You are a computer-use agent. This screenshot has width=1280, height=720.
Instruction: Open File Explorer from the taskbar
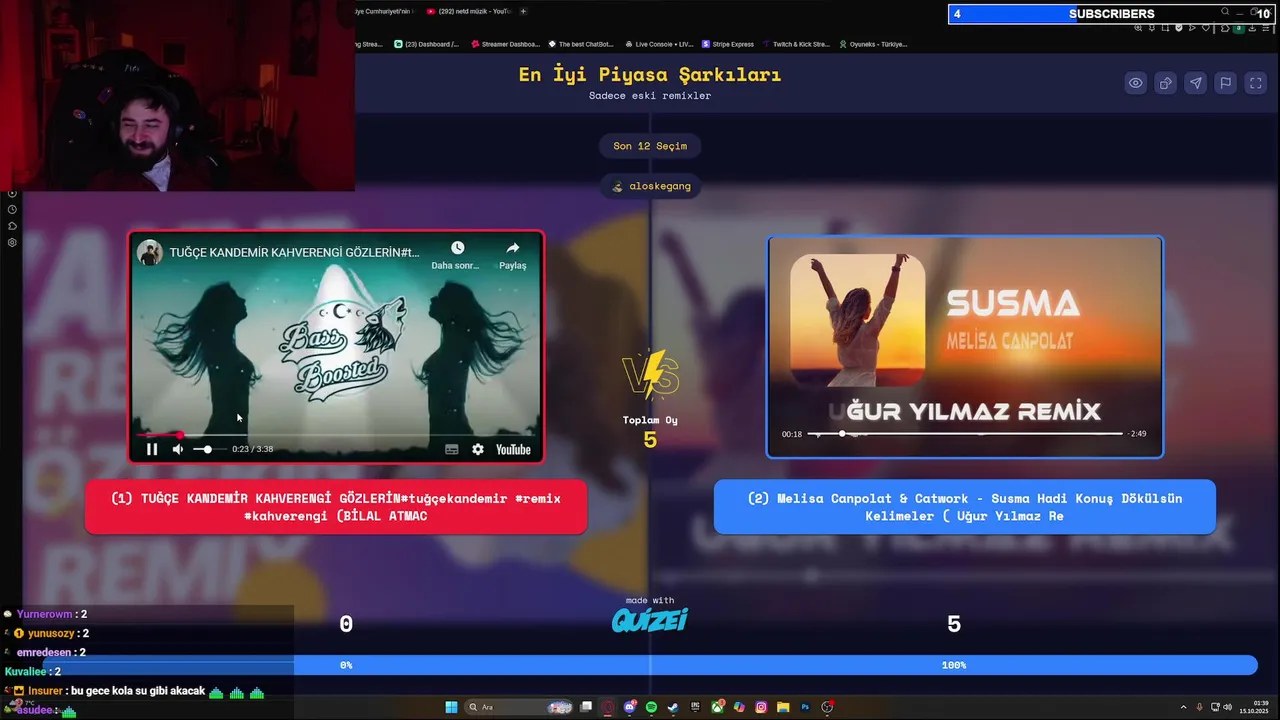tap(783, 707)
